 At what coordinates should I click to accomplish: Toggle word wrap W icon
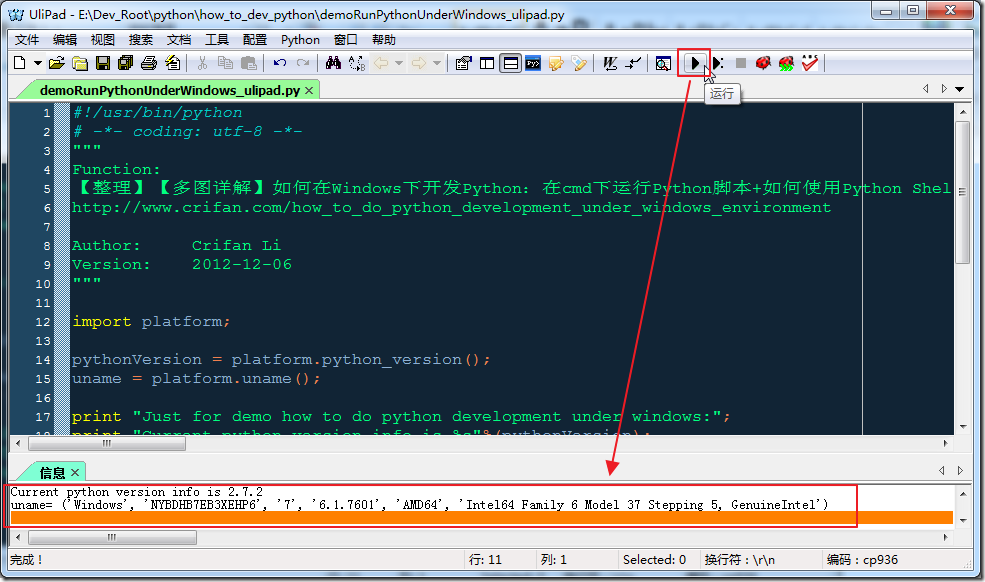[610, 63]
